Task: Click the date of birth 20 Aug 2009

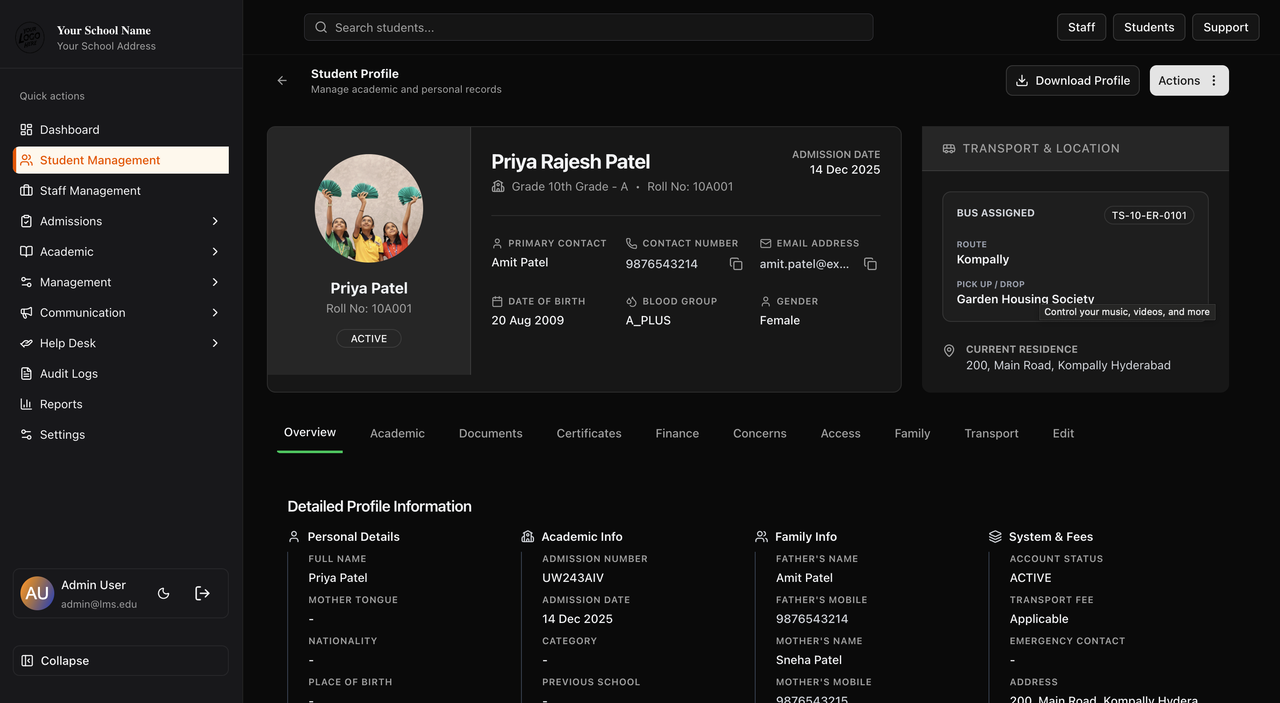Action: click(528, 321)
